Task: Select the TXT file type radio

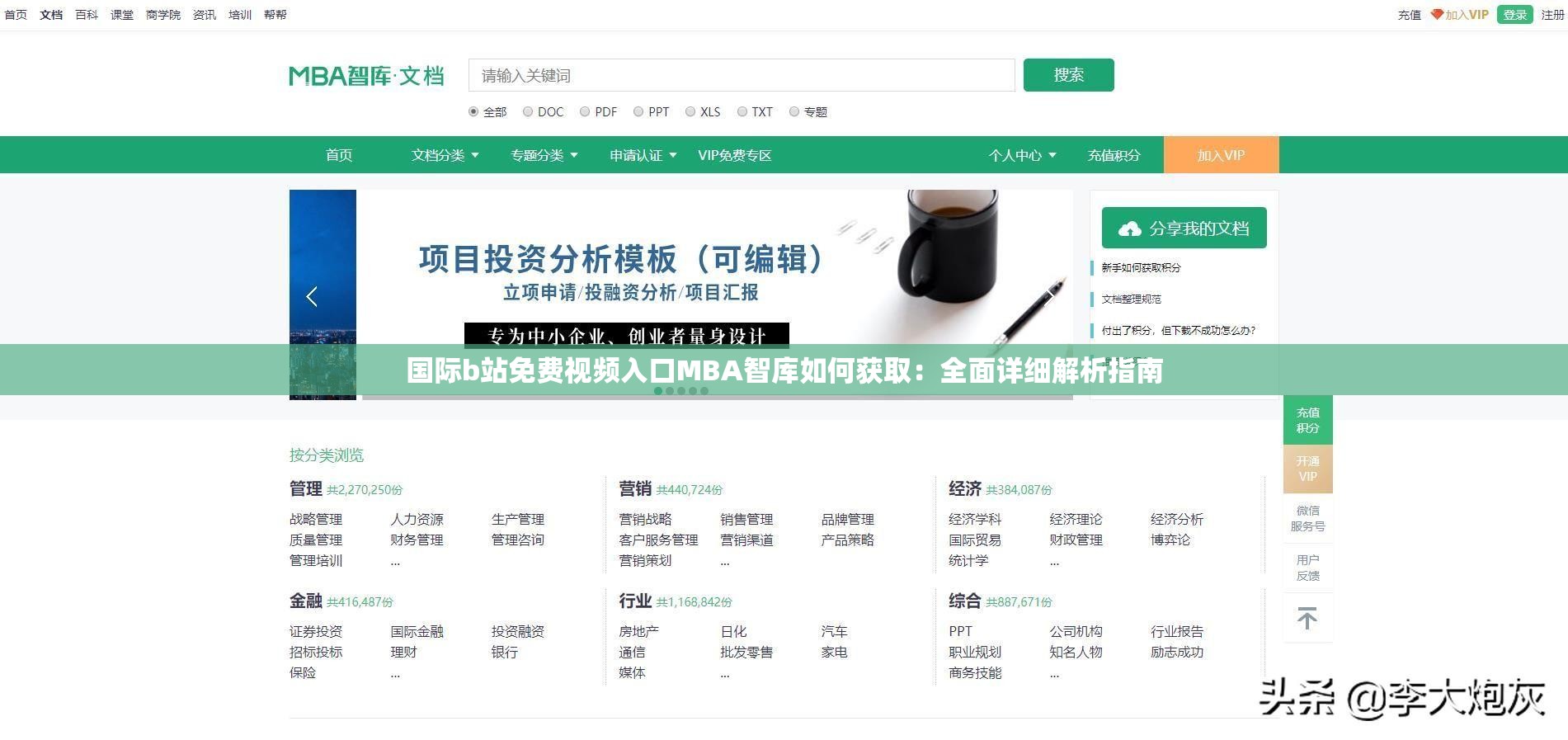Action: 742,111
